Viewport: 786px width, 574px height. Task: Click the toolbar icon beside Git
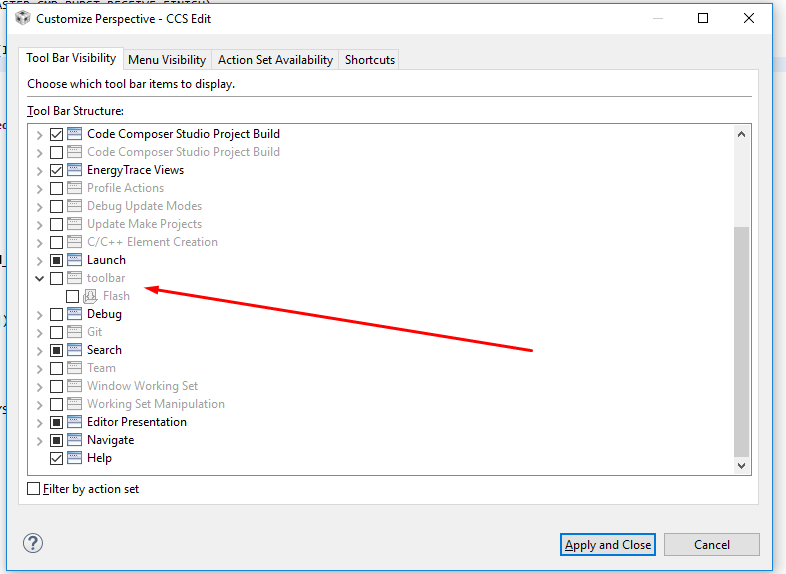pyautogui.click(x=74, y=332)
